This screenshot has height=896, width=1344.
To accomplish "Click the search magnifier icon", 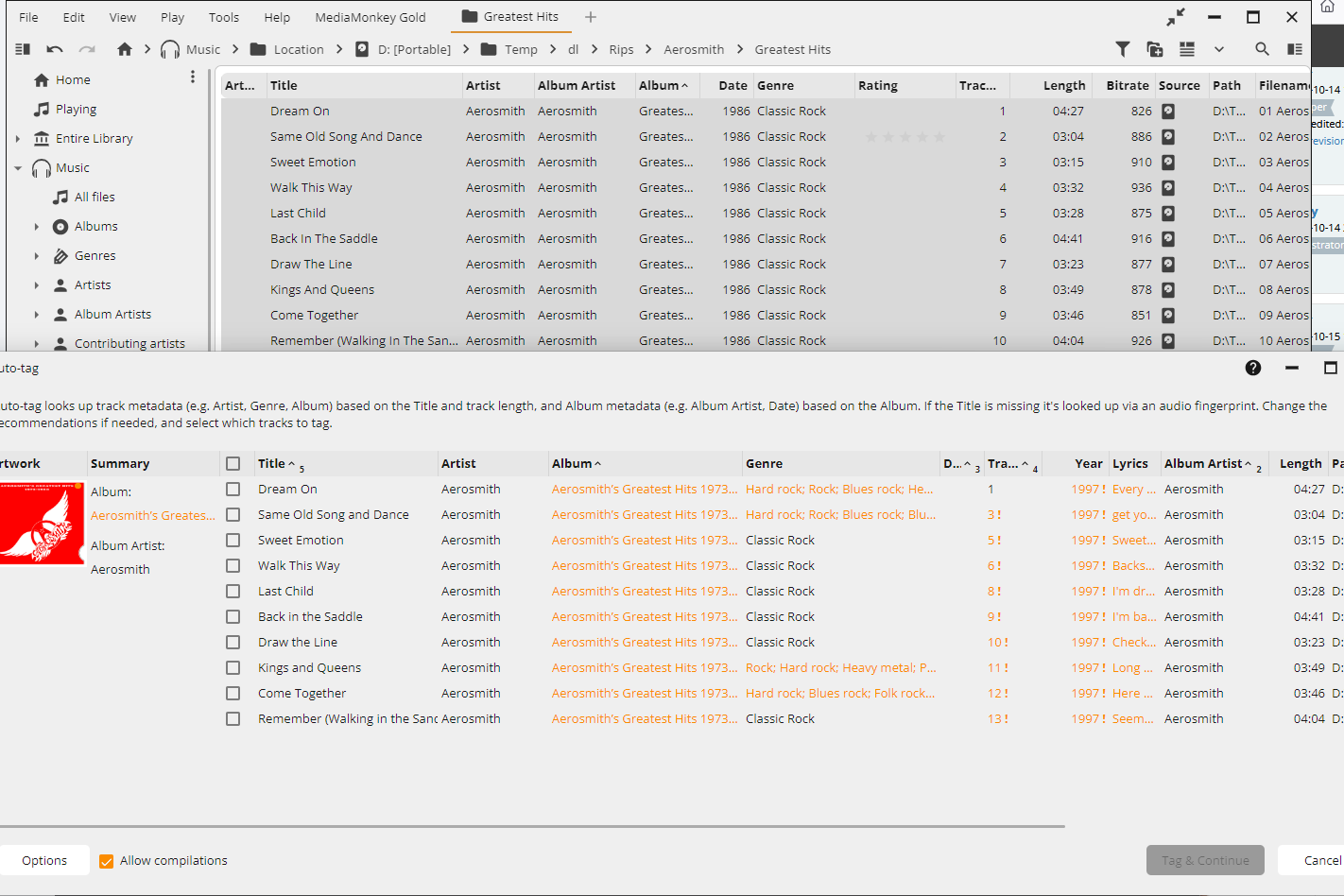I will point(1262,49).
